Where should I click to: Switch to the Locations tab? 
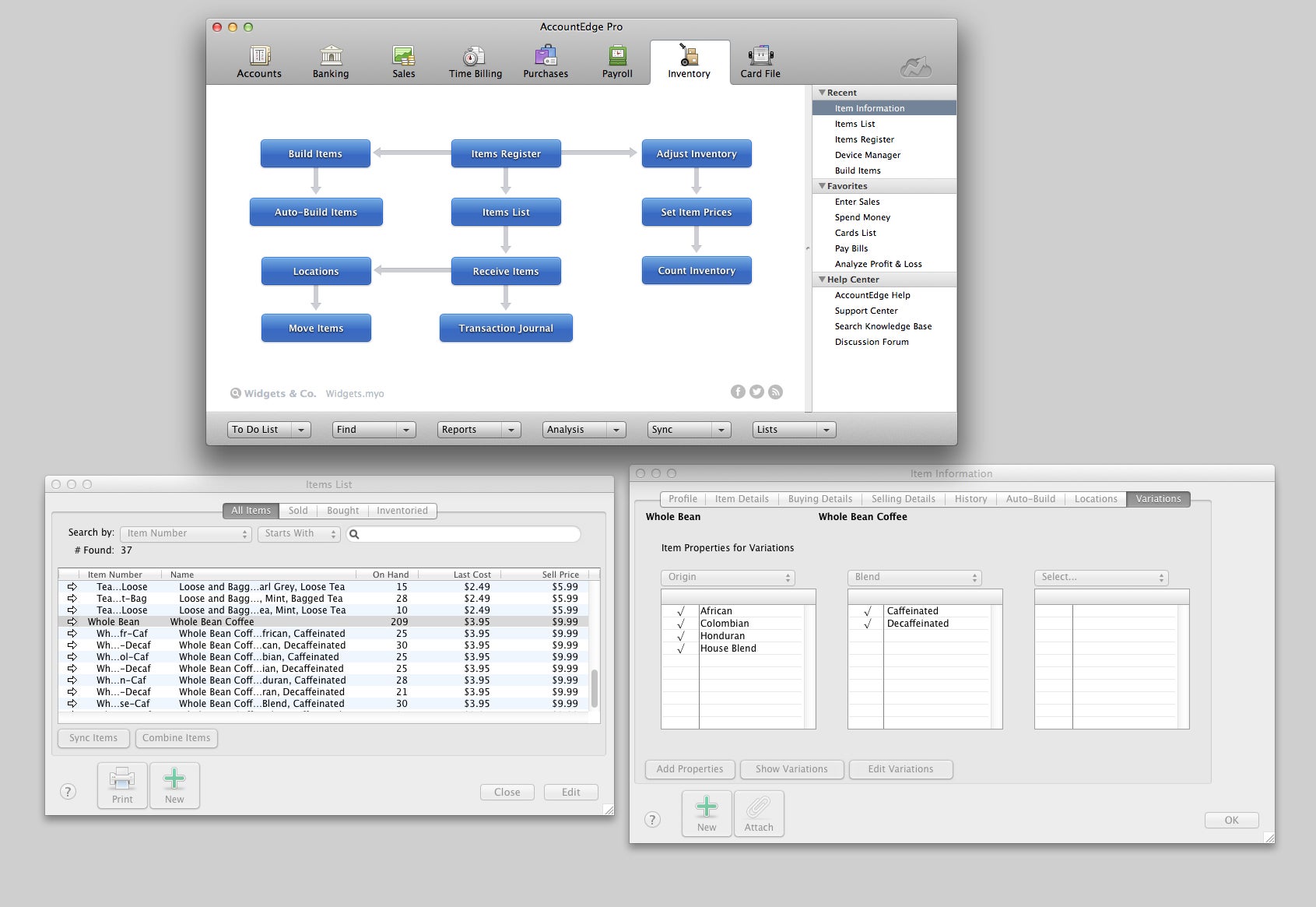[x=1096, y=499]
